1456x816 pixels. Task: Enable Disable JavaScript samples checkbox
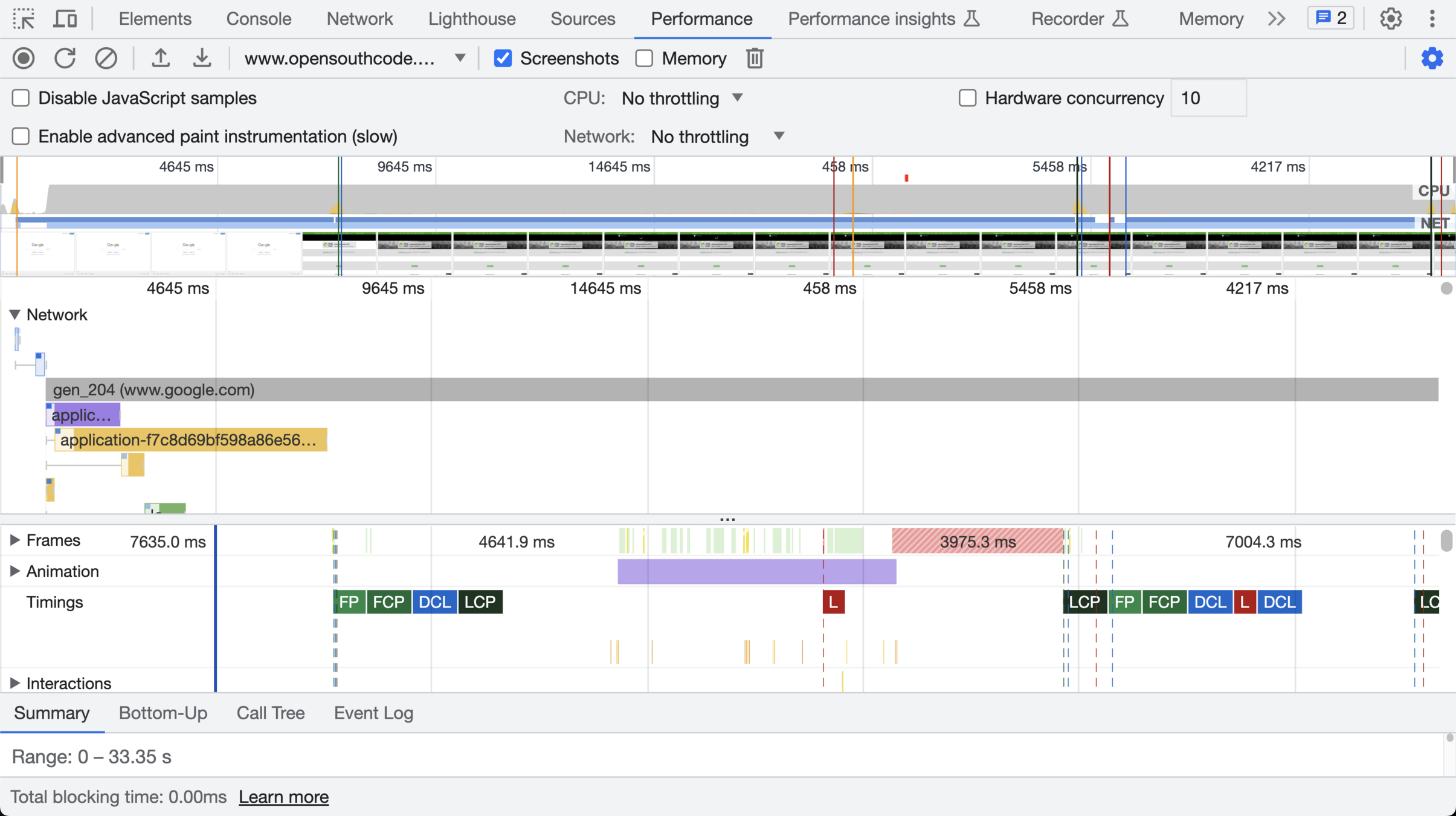pyautogui.click(x=21, y=98)
